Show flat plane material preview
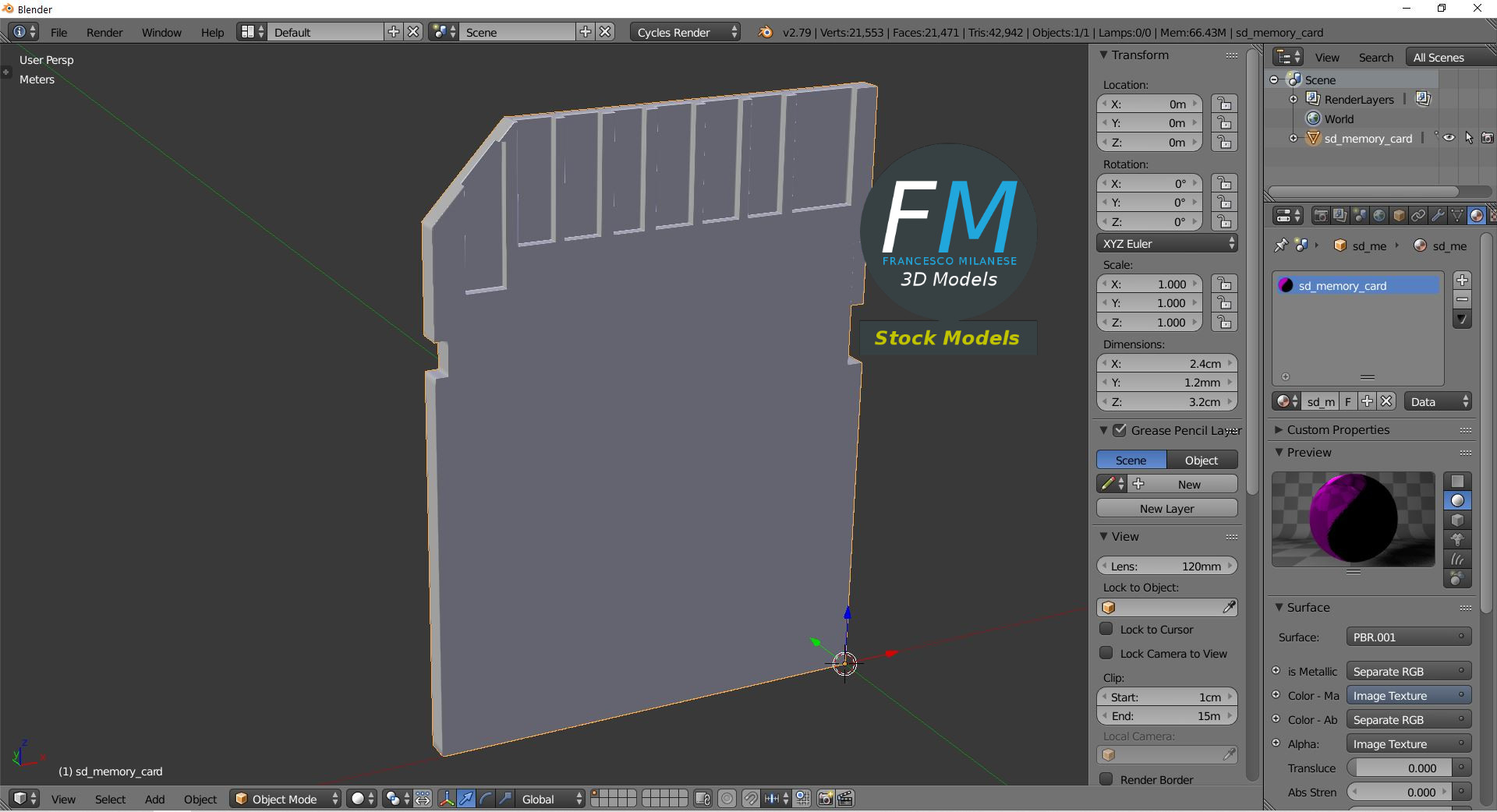This screenshot has width=1497, height=812. [1457, 481]
